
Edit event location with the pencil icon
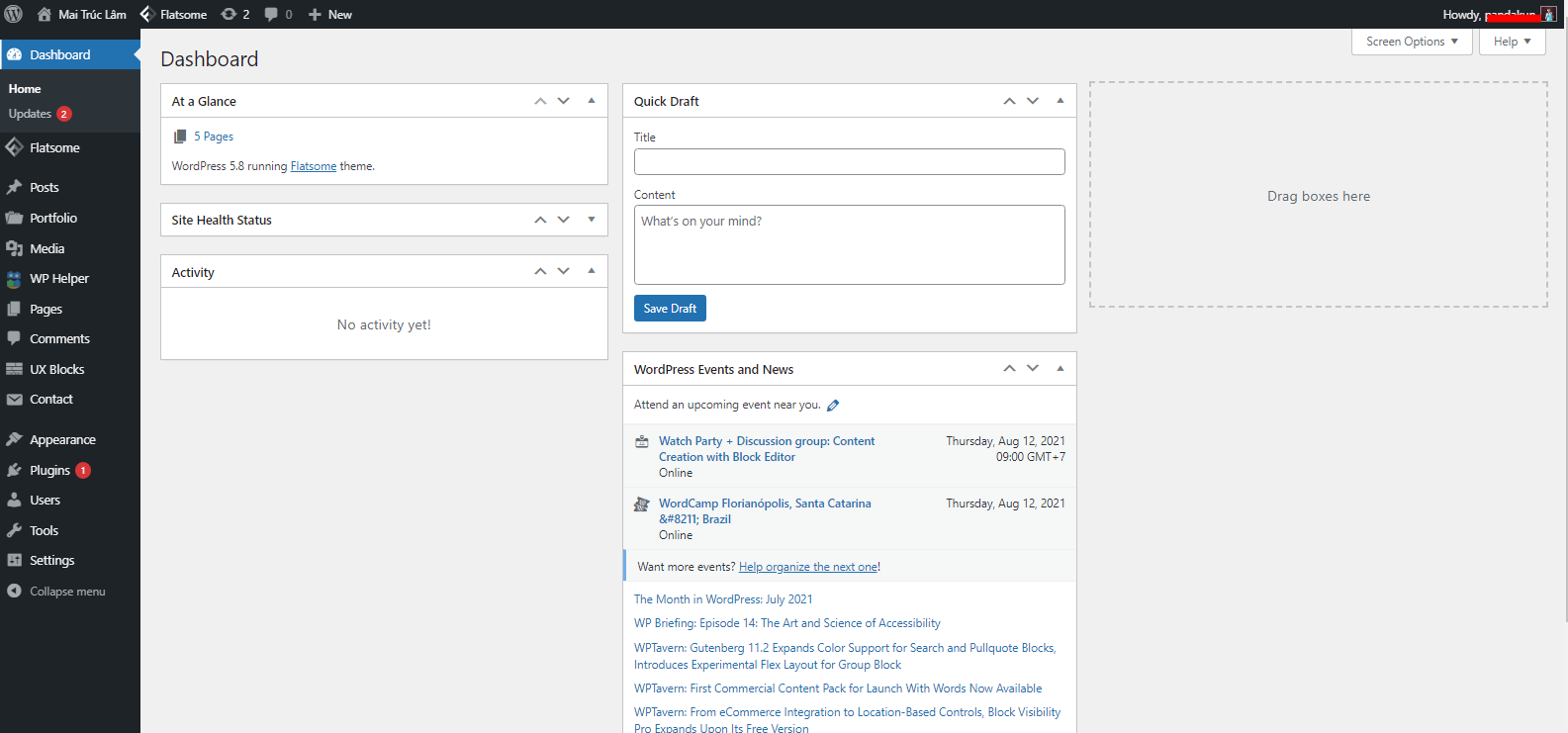tap(833, 405)
